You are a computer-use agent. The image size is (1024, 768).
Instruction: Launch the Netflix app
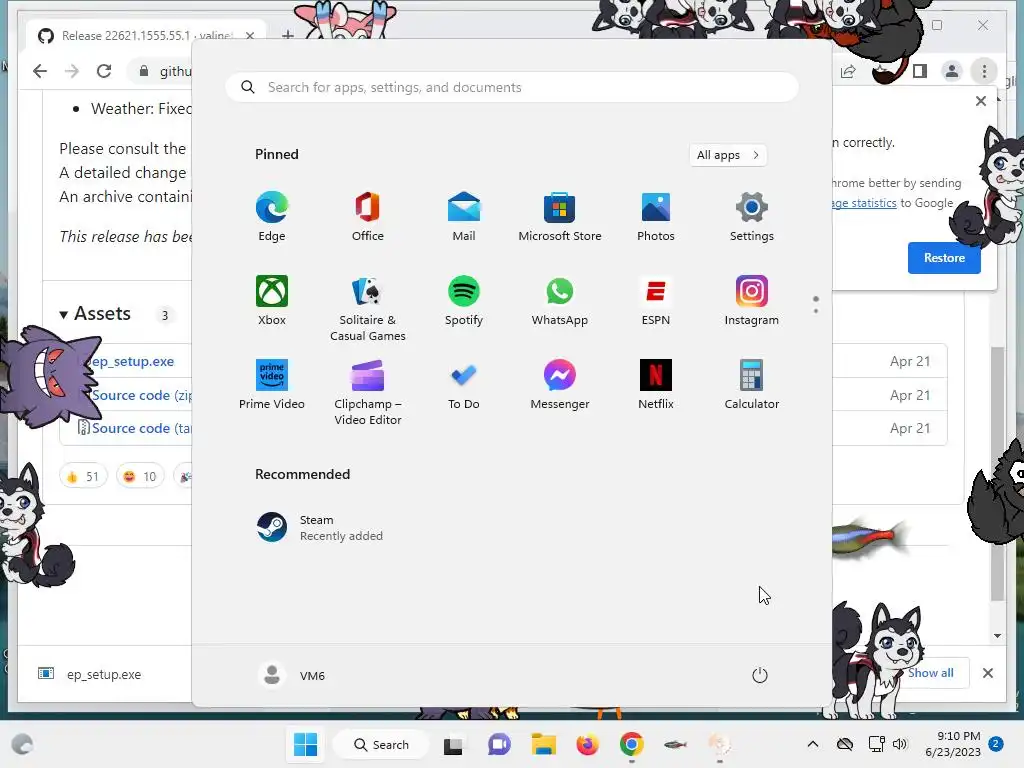656,385
